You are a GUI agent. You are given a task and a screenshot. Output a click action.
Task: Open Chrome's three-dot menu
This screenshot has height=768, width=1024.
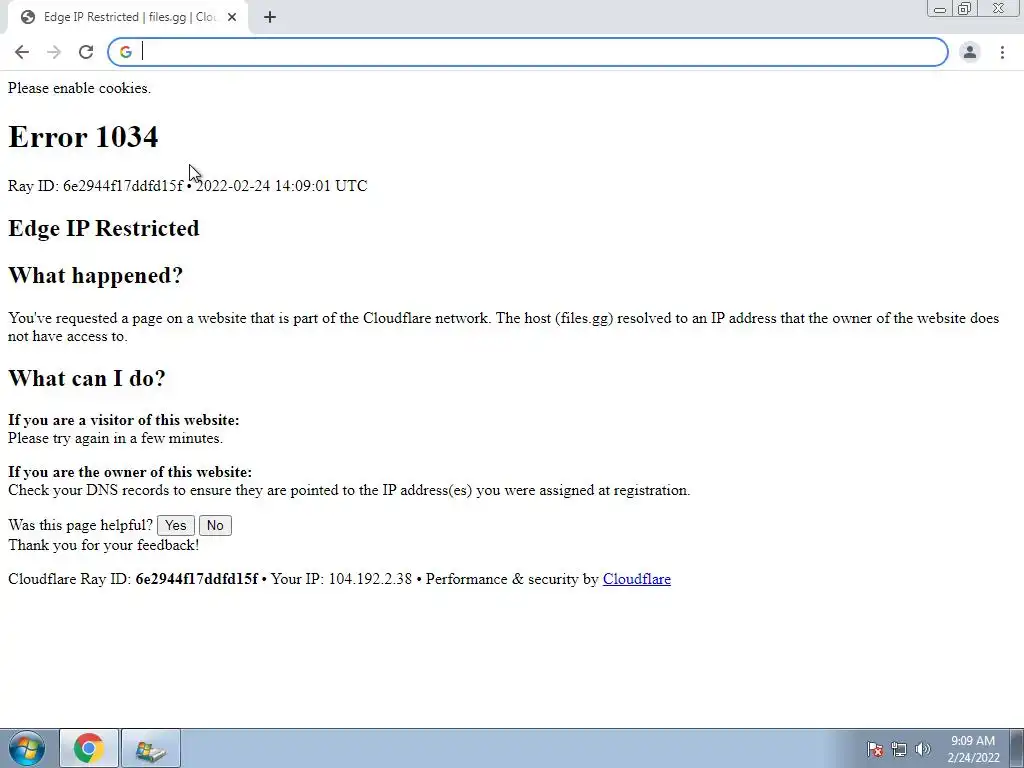pyautogui.click(x=1002, y=52)
